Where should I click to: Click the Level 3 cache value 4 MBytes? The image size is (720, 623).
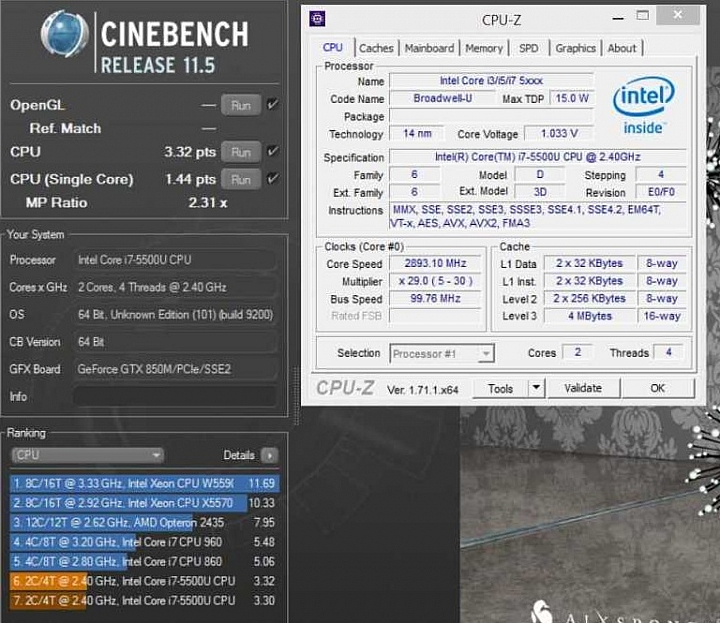point(590,316)
